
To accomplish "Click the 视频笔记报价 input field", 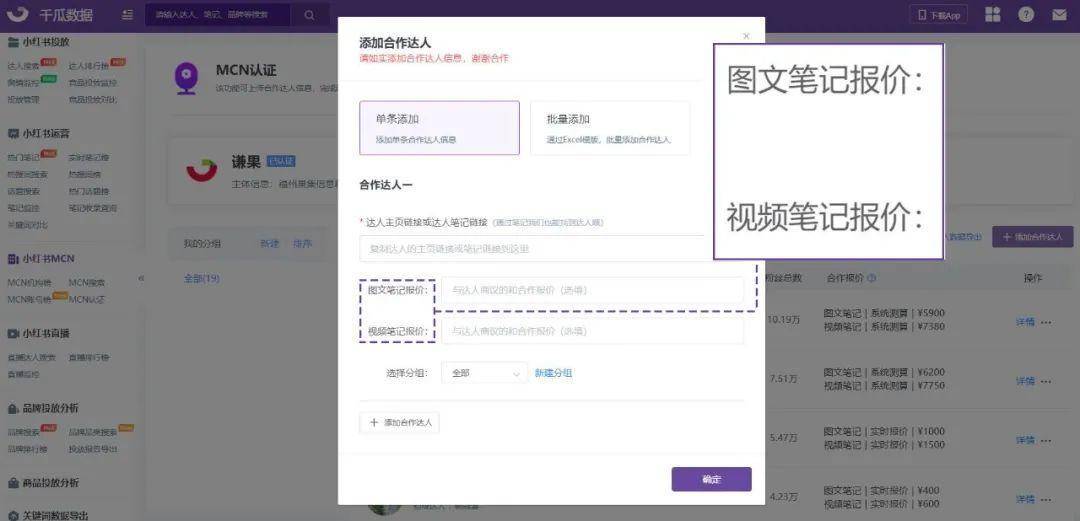I will coord(592,331).
